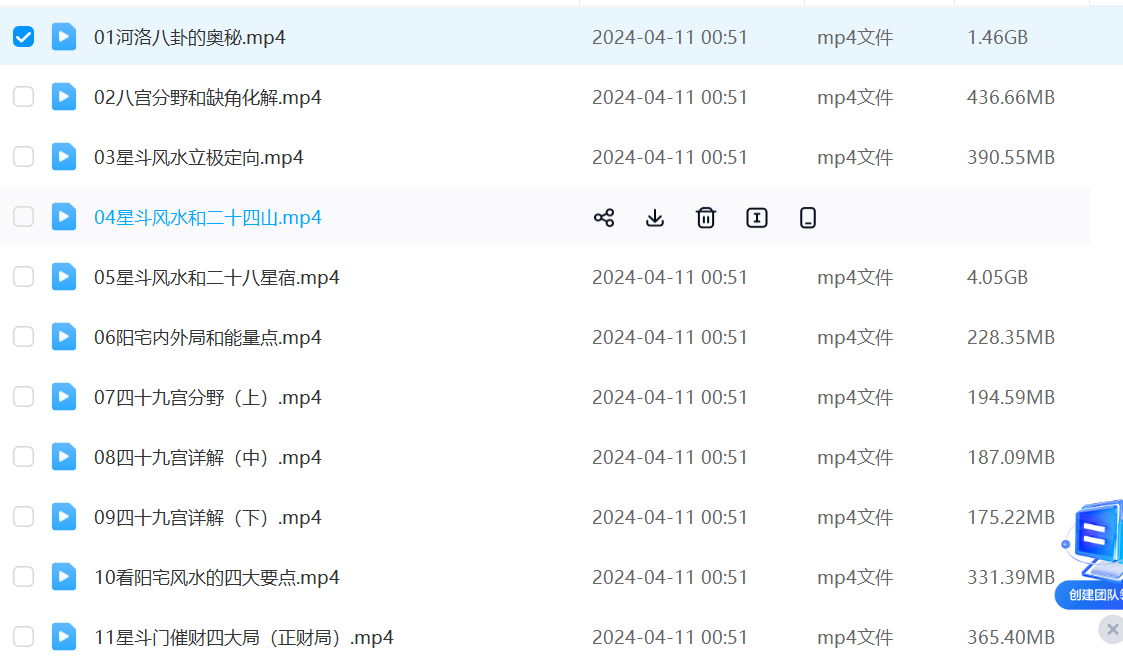Open the highlighted 04星斗风水和二十四山.mp4 link
This screenshot has height=658, width=1123.
(x=208, y=217)
